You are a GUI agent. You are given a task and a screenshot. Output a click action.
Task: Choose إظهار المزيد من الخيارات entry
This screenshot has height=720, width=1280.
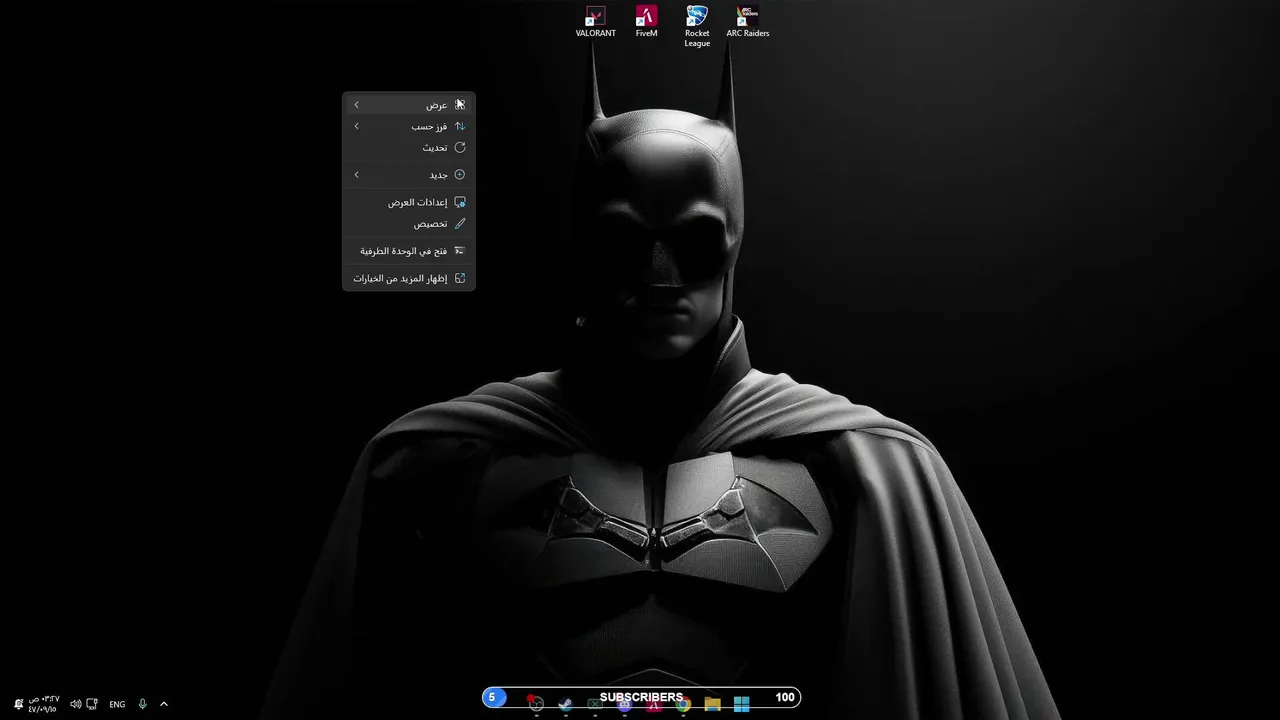(x=409, y=278)
